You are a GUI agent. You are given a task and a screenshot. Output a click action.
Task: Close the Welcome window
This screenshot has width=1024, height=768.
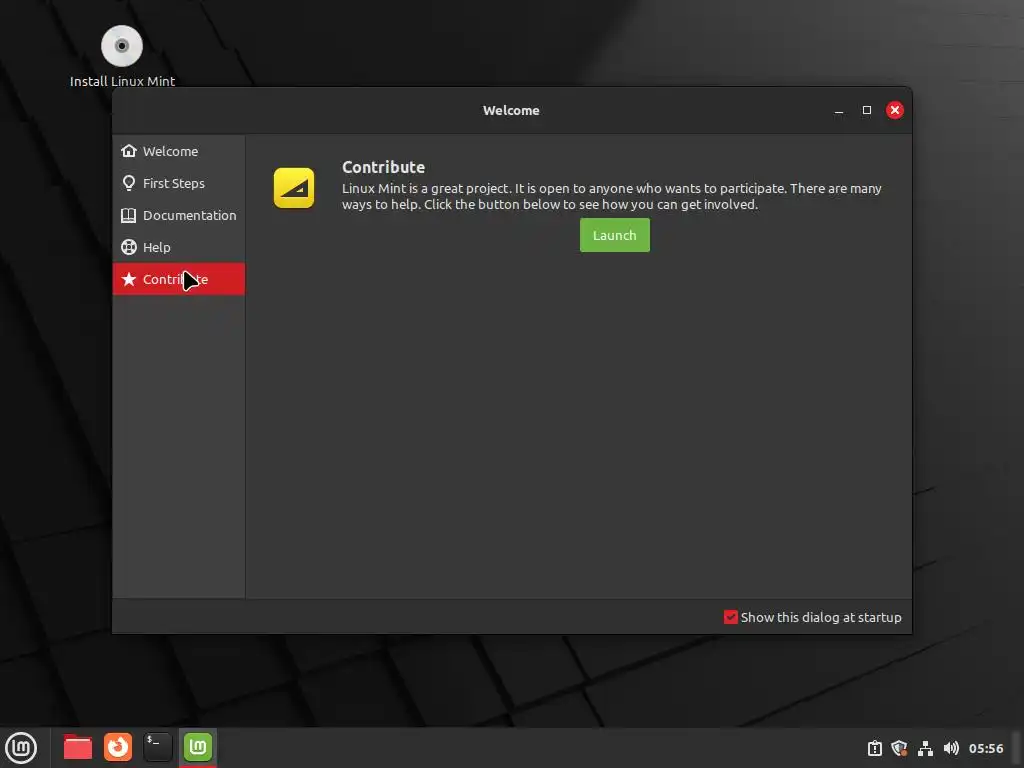[x=895, y=110]
